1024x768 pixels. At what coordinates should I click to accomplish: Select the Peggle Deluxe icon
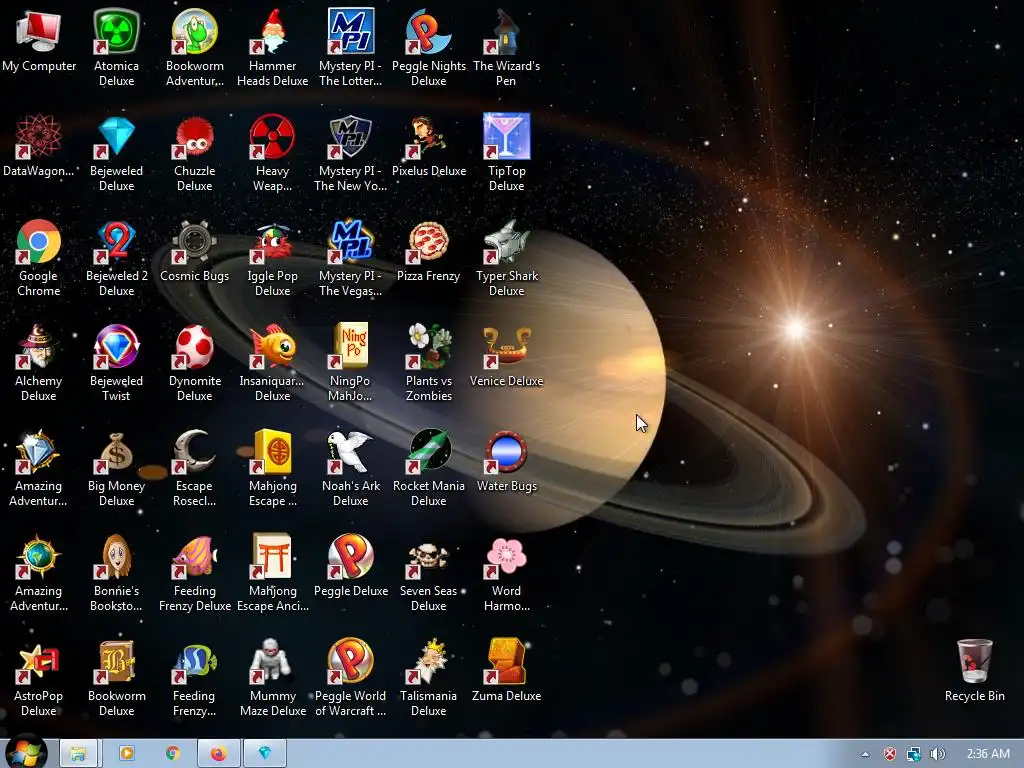(x=351, y=557)
